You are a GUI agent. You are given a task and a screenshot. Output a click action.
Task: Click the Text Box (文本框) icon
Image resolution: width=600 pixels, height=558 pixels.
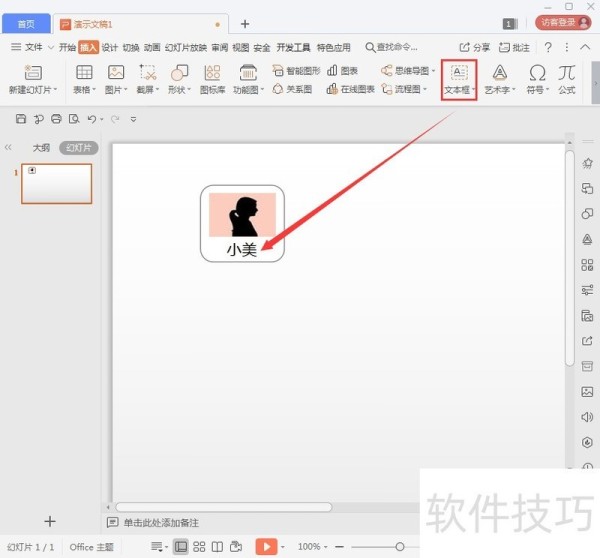point(459,72)
